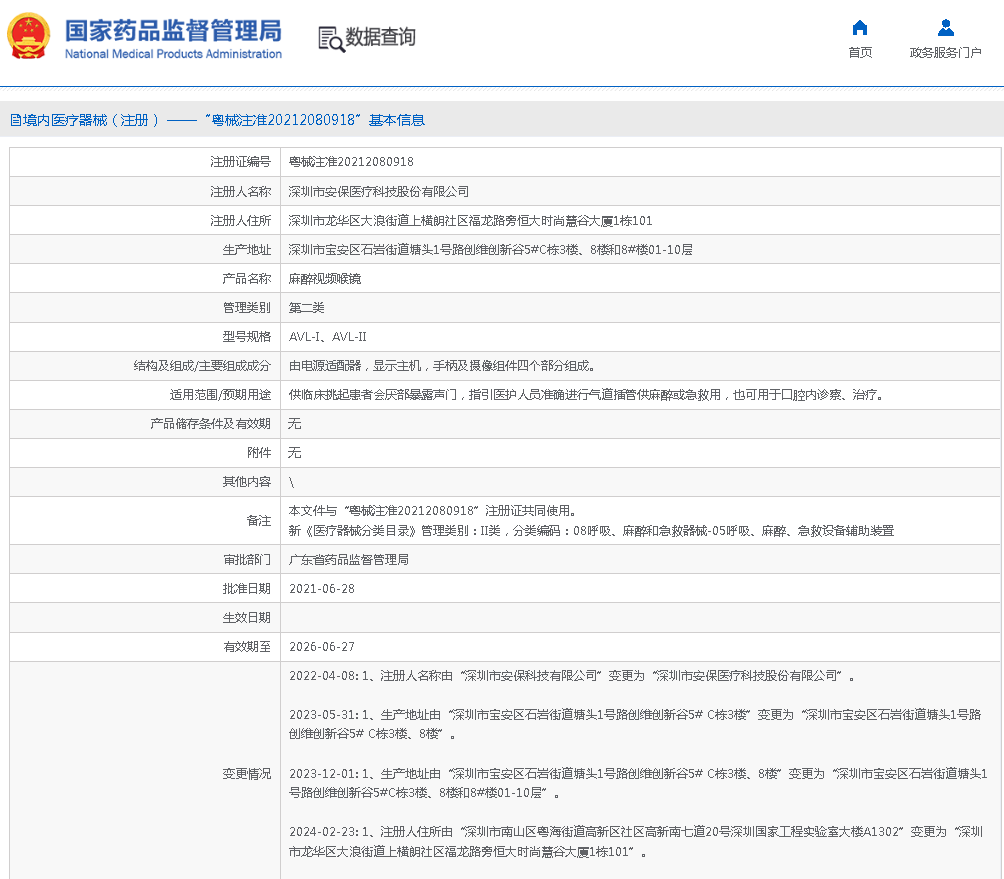Click the 政务服务门户 user icon
The height and width of the screenshot is (879, 1004).
point(945,28)
